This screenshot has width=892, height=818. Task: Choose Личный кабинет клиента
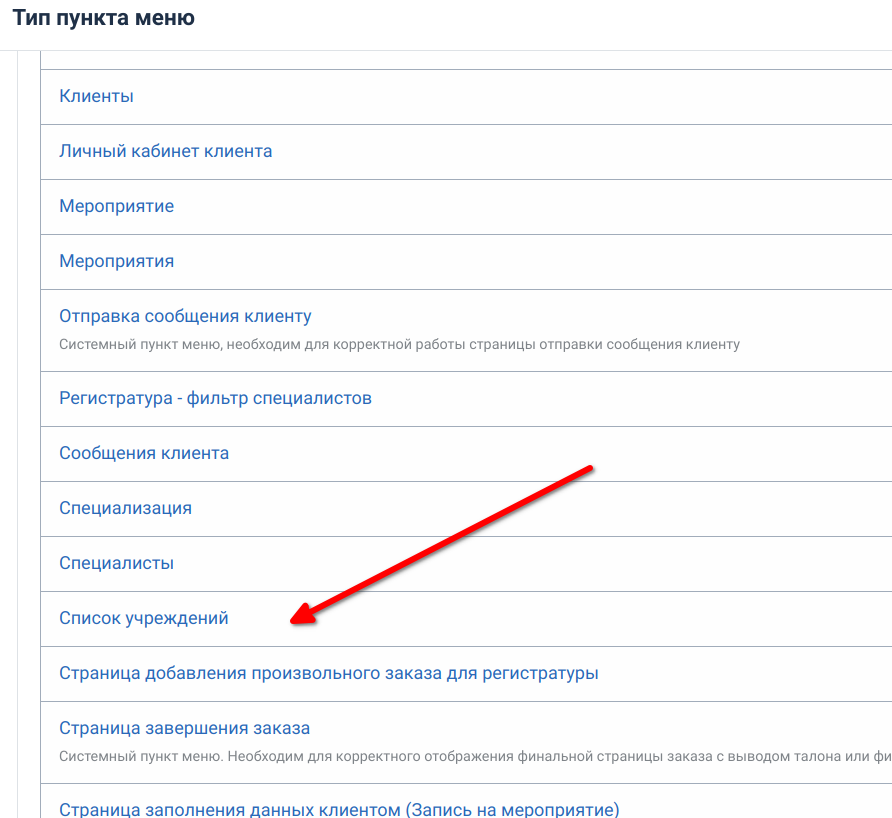point(165,152)
